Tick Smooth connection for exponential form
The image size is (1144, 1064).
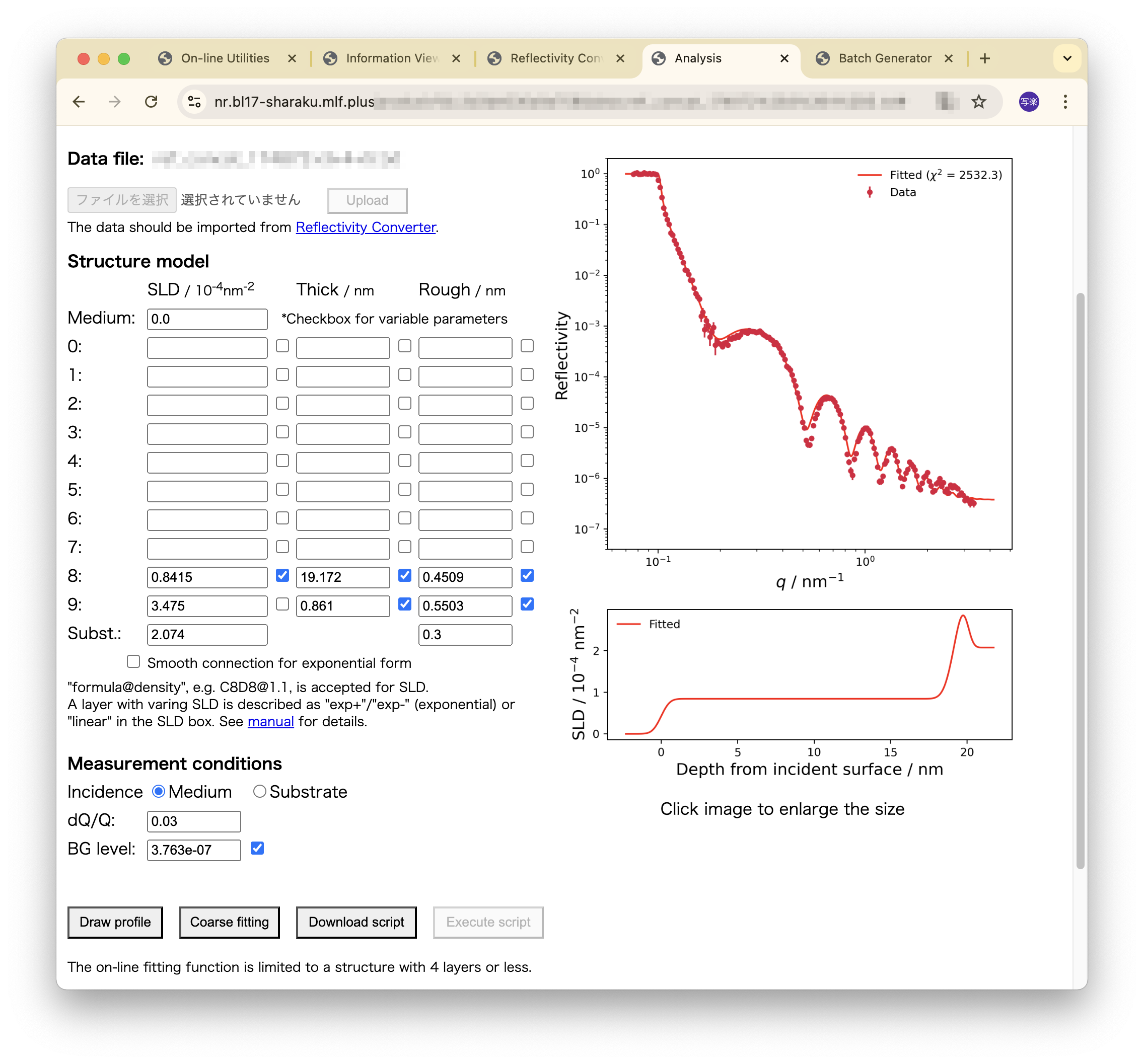coord(133,662)
